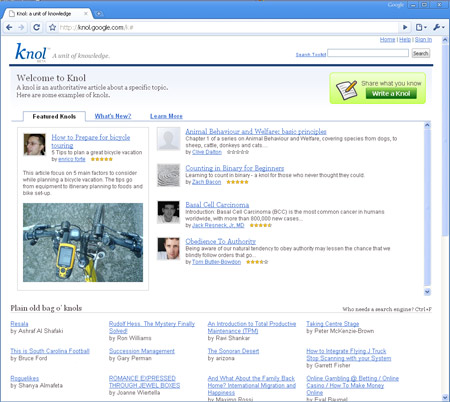
Task: Click the Knol search text field
Action: (x=368, y=53)
